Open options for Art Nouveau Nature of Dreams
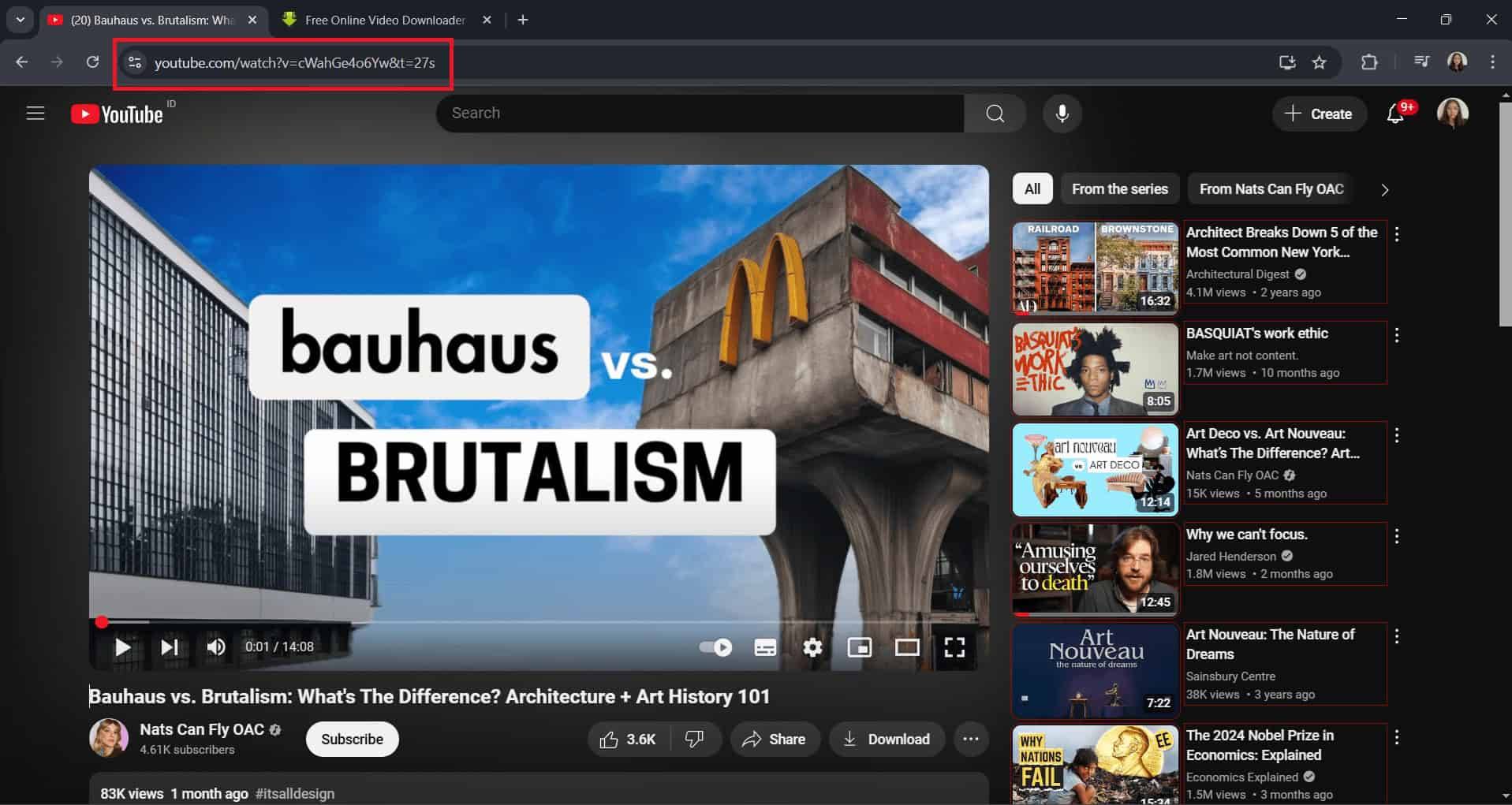 (1397, 636)
